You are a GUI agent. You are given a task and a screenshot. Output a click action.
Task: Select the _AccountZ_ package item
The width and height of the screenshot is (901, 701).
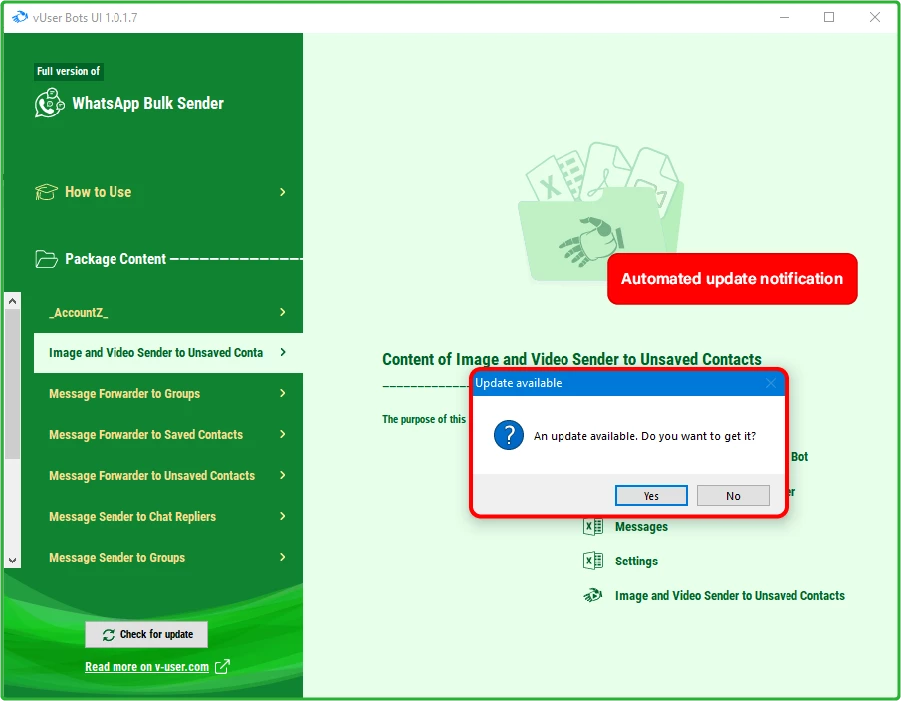click(x=168, y=312)
